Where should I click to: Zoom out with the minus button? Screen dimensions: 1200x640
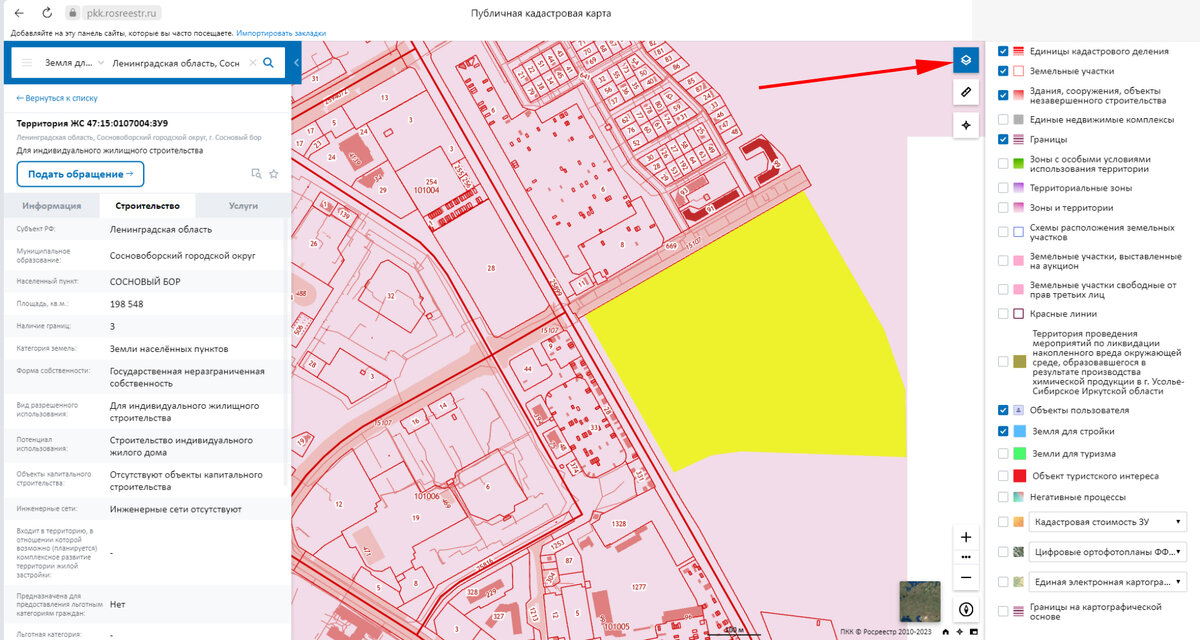pos(966,577)
